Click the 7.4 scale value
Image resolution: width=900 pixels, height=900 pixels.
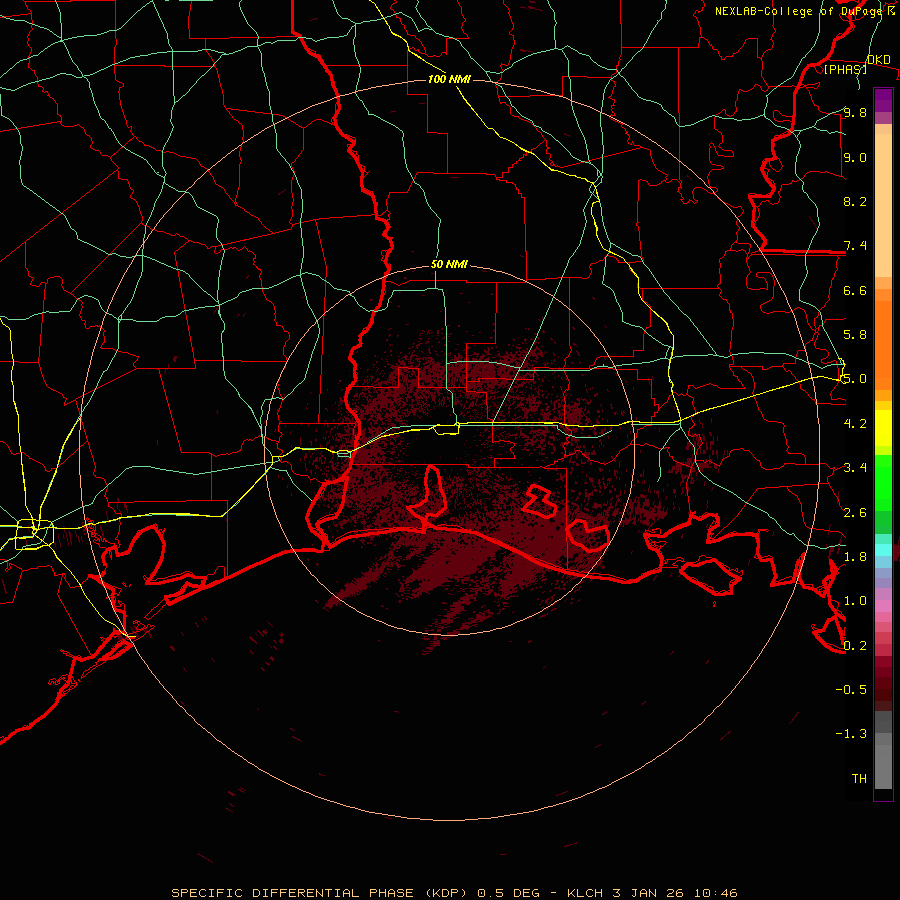tap(855, 246)
